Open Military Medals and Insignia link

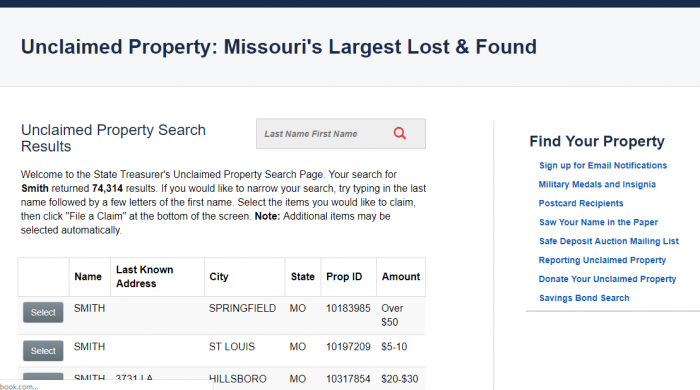597,184
